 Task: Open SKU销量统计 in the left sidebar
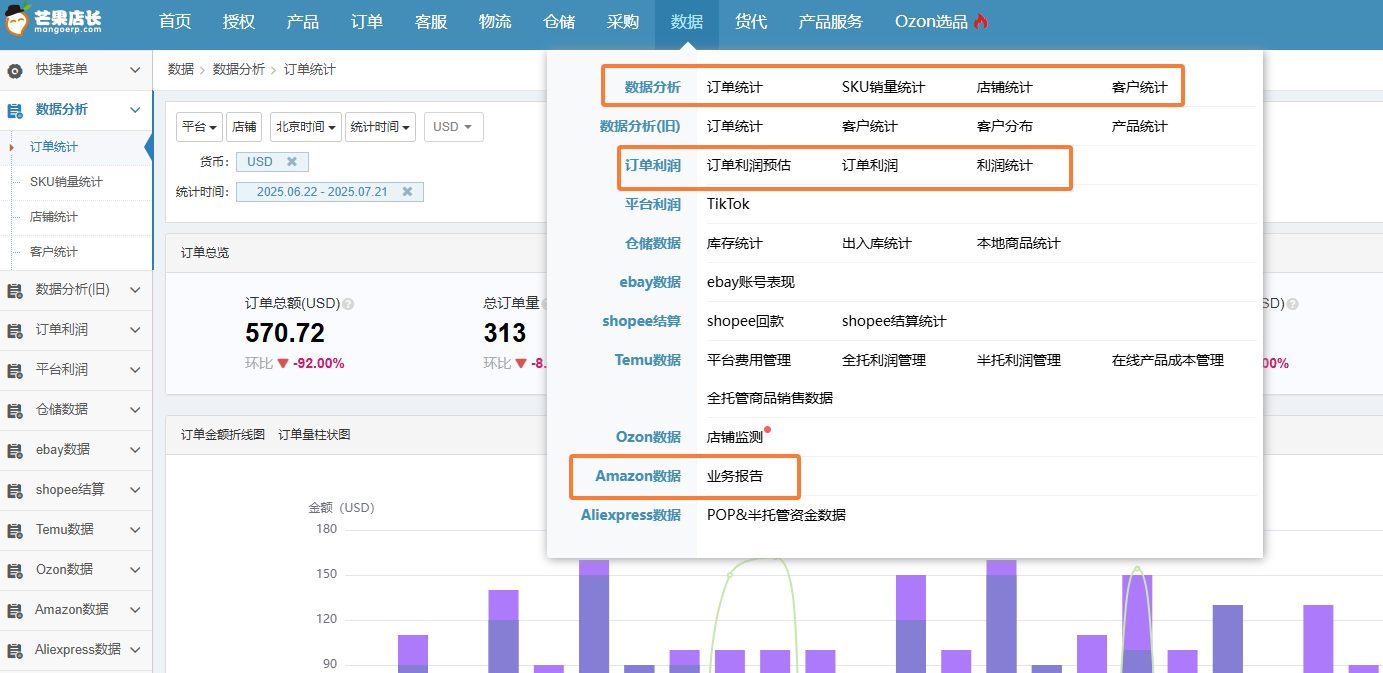tap(66, 182)
